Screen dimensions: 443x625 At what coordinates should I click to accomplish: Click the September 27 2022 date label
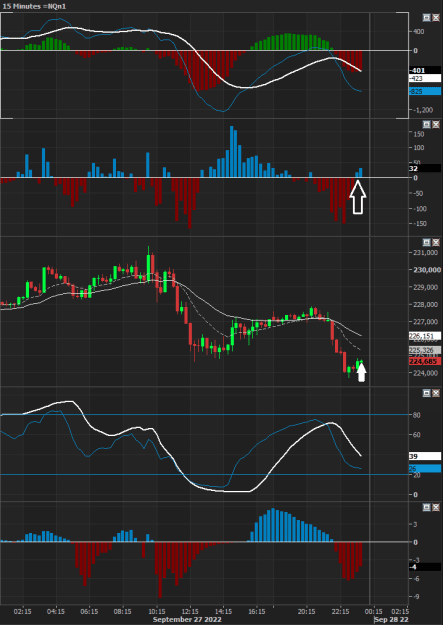click(187, 619)
